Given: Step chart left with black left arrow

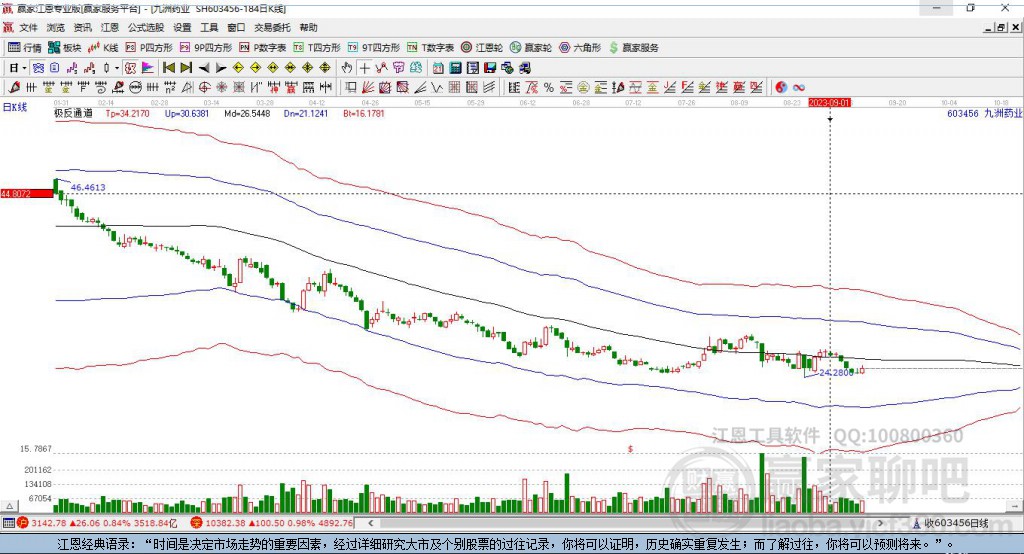Looking at the screenshot, I should point(204,68).
